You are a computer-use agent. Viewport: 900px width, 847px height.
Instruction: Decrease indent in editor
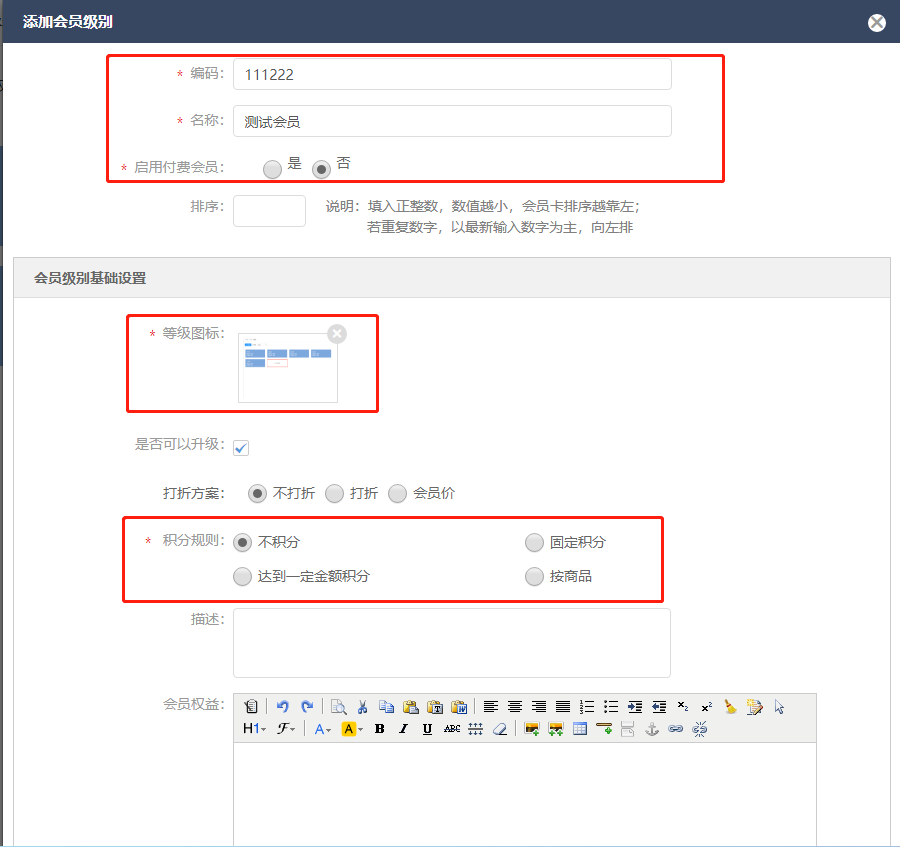pyautogui.click(x=659, y=706)
